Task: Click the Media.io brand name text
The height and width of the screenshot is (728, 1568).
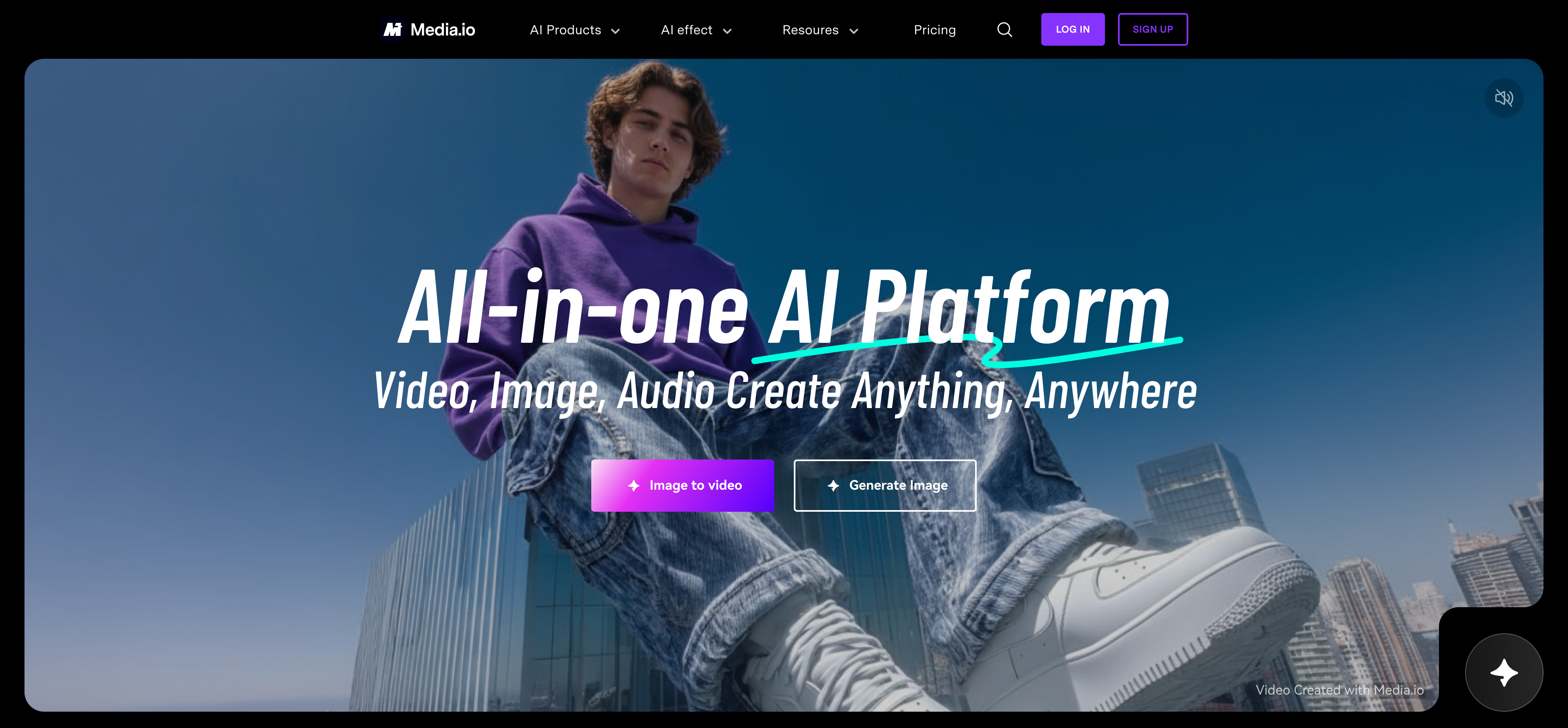Action: point(443,30)
